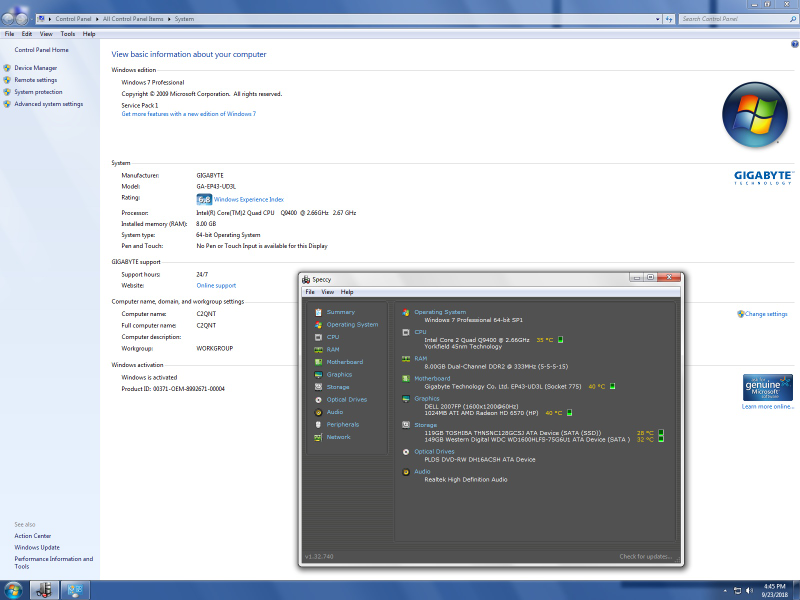Image resolution: width=800 pixels, height=600 pixels.
Task: Open Storage icon in Speccy sidebar
Action: tap(318, 387)
